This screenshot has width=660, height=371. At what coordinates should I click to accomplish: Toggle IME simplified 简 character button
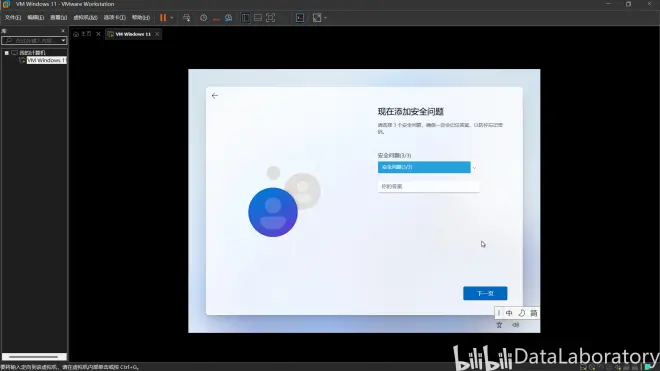pyautogui.click(x=534, y=313)
